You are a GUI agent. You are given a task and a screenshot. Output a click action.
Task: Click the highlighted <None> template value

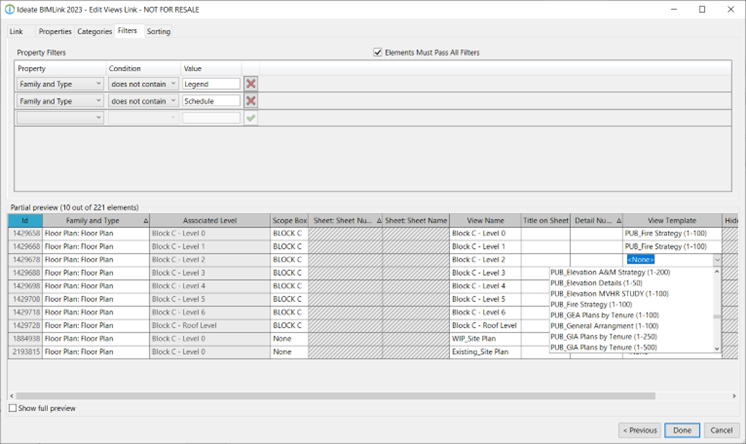641,259
